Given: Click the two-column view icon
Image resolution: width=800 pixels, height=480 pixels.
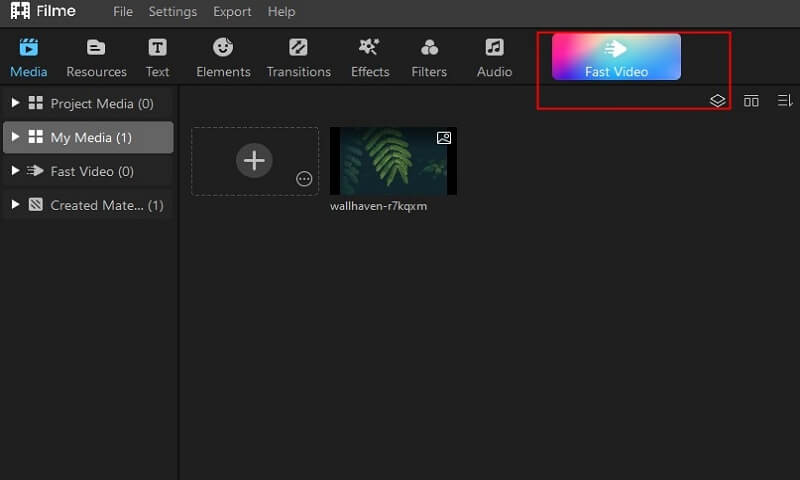Looking at the screenshot, I should [x=751, y=101].
